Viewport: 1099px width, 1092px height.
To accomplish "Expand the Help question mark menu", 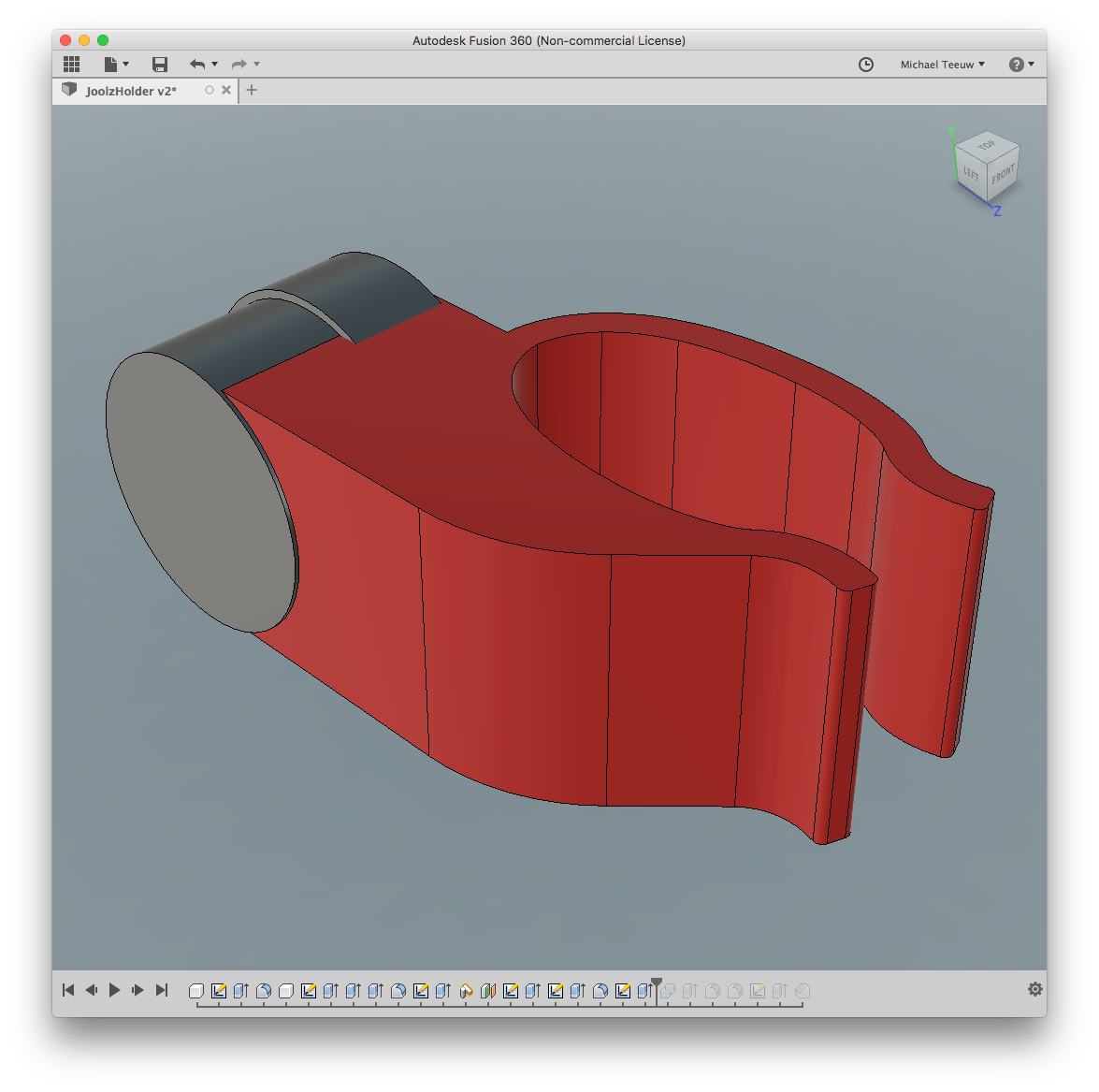I will point(1021,65).
